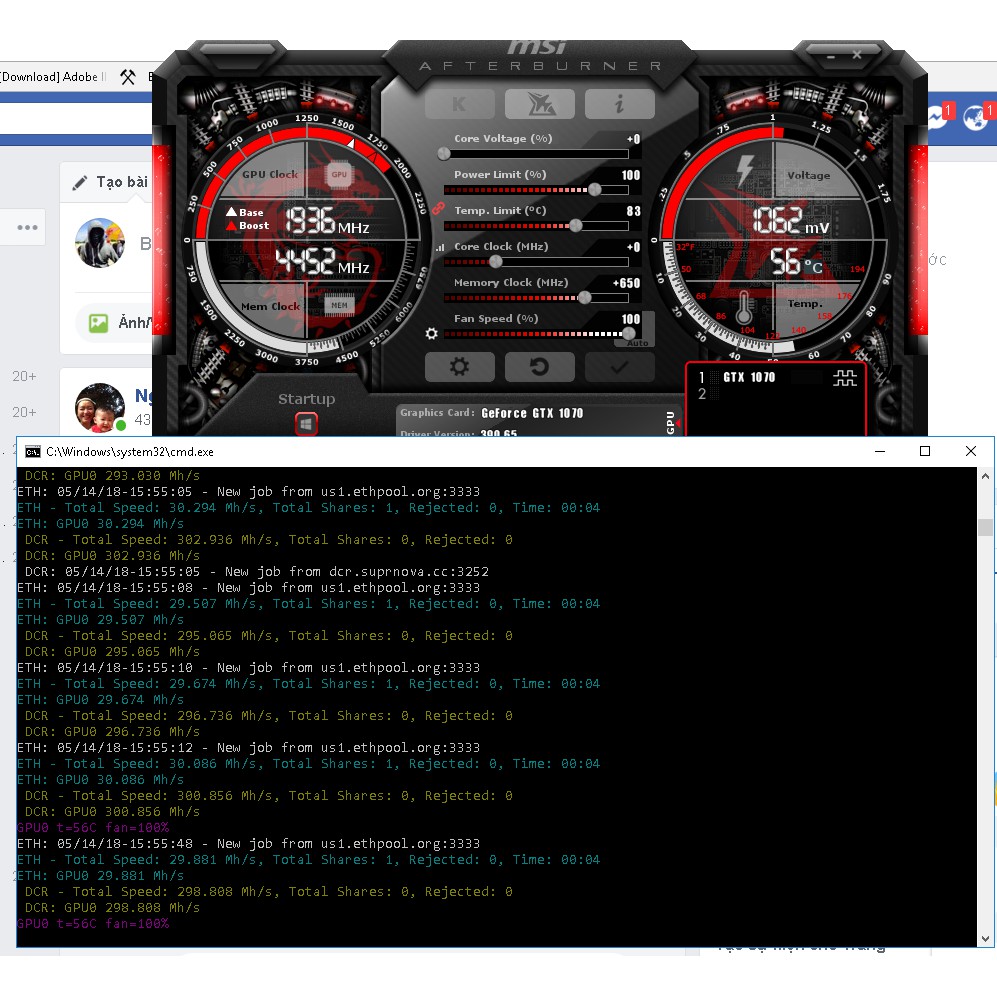The height and width of the screenshot is (997, 997).
Task: Reset overclock settings to default
Action: 539,367
